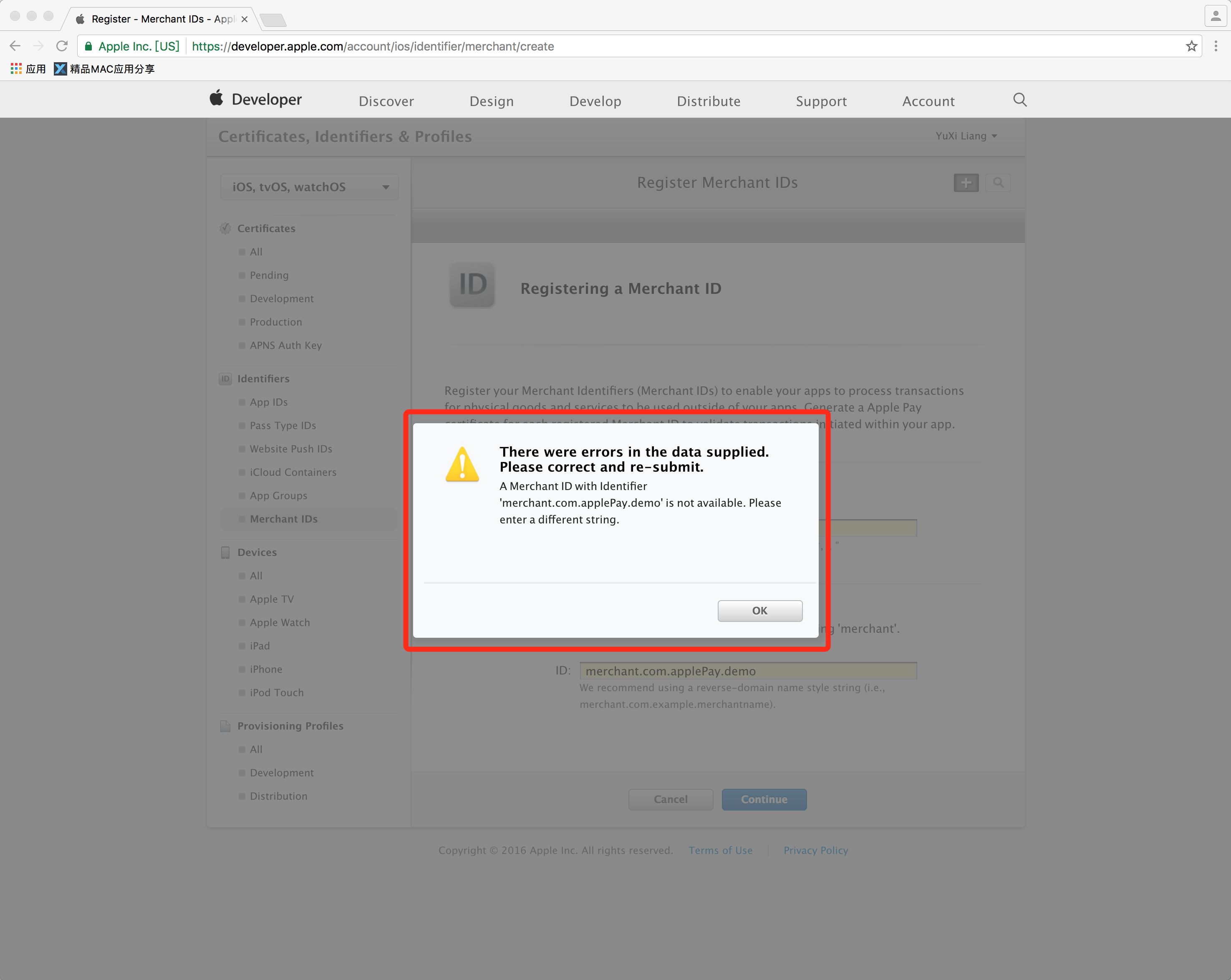Screen dimensions: 1231x980
Task: Click the plus icon to add Merchant ID
Action: pos(966,183)
